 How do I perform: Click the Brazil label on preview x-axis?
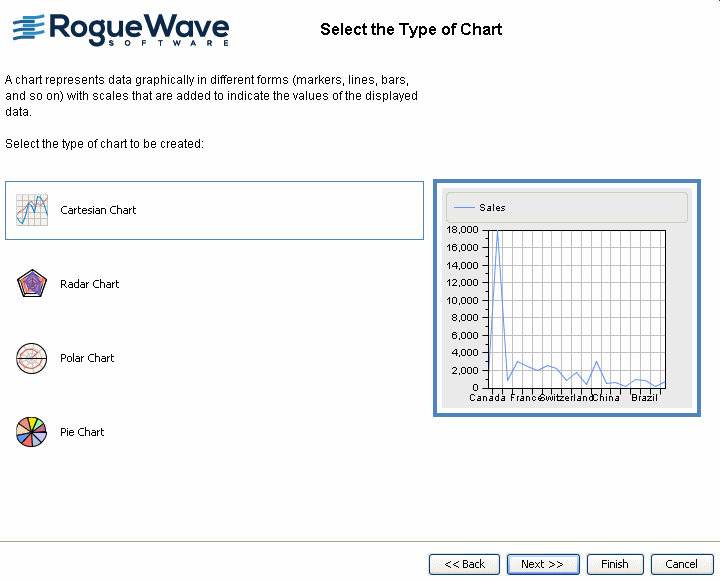[644, 398]
